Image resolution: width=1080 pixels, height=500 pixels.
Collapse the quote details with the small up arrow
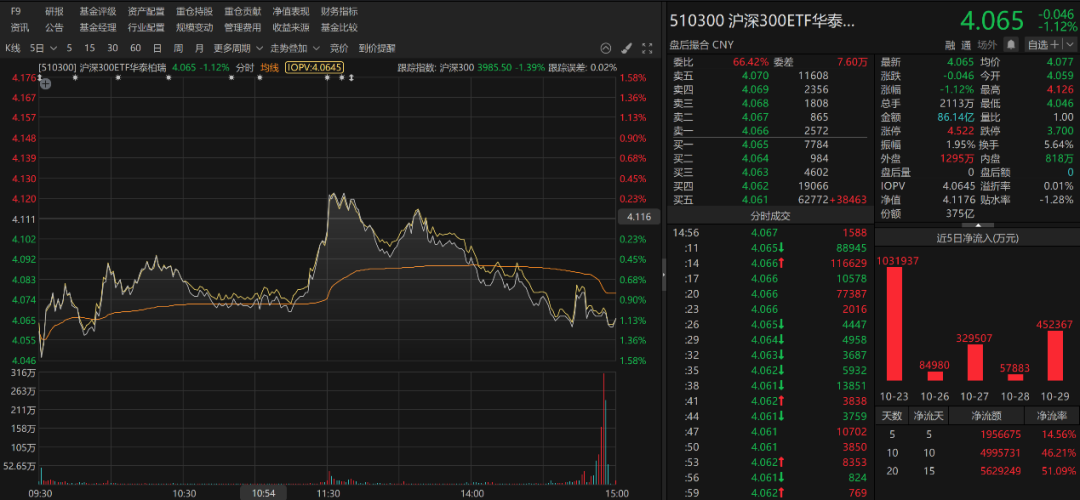pos(977,225)
